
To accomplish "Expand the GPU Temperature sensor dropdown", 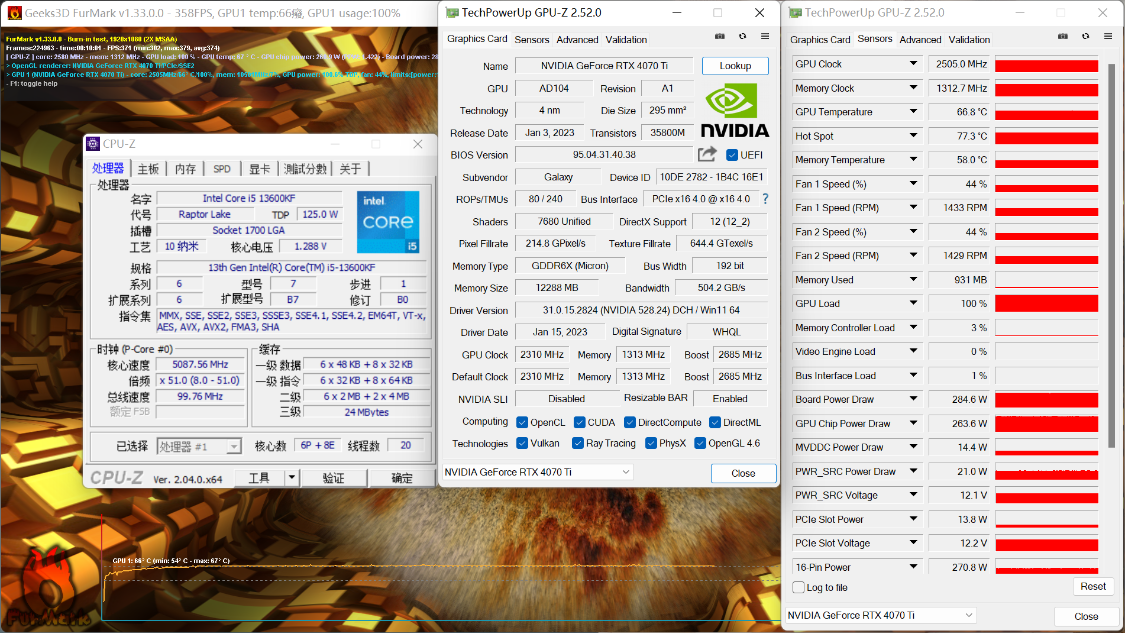I will (x=913, y=111).
